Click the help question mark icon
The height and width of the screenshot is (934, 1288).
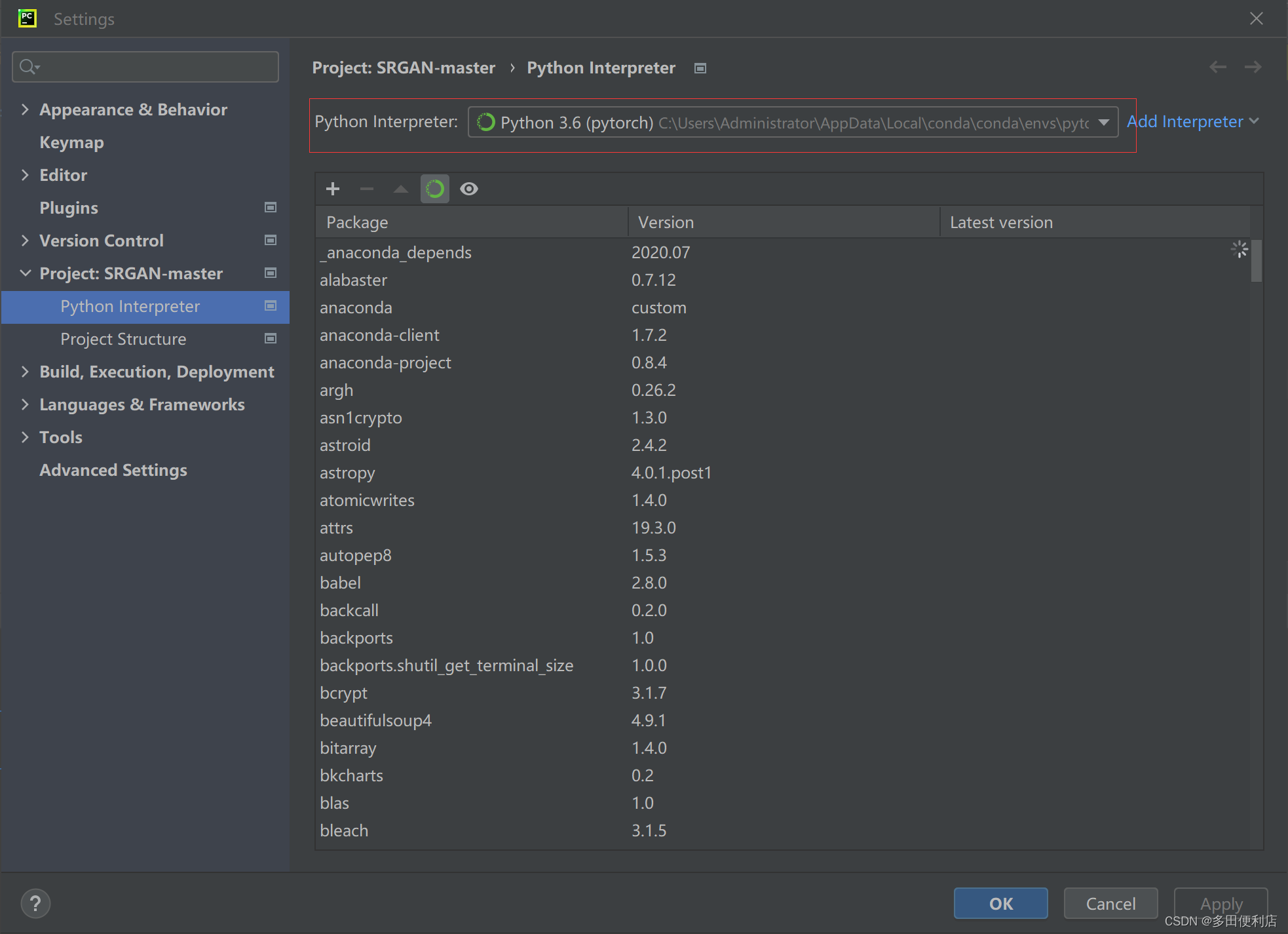click(x=35, y=903)
